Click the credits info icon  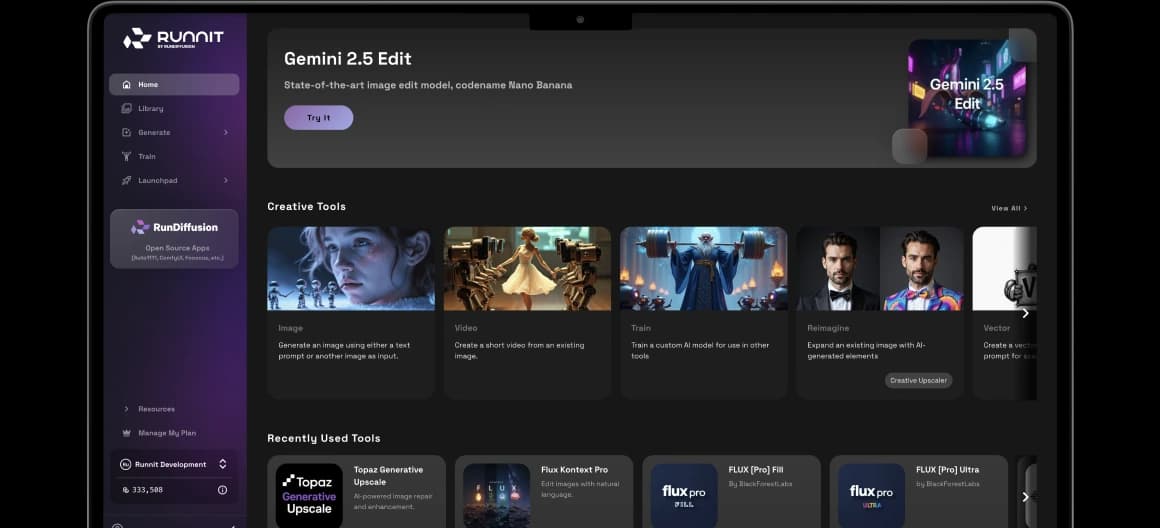[x=222, y=490]
